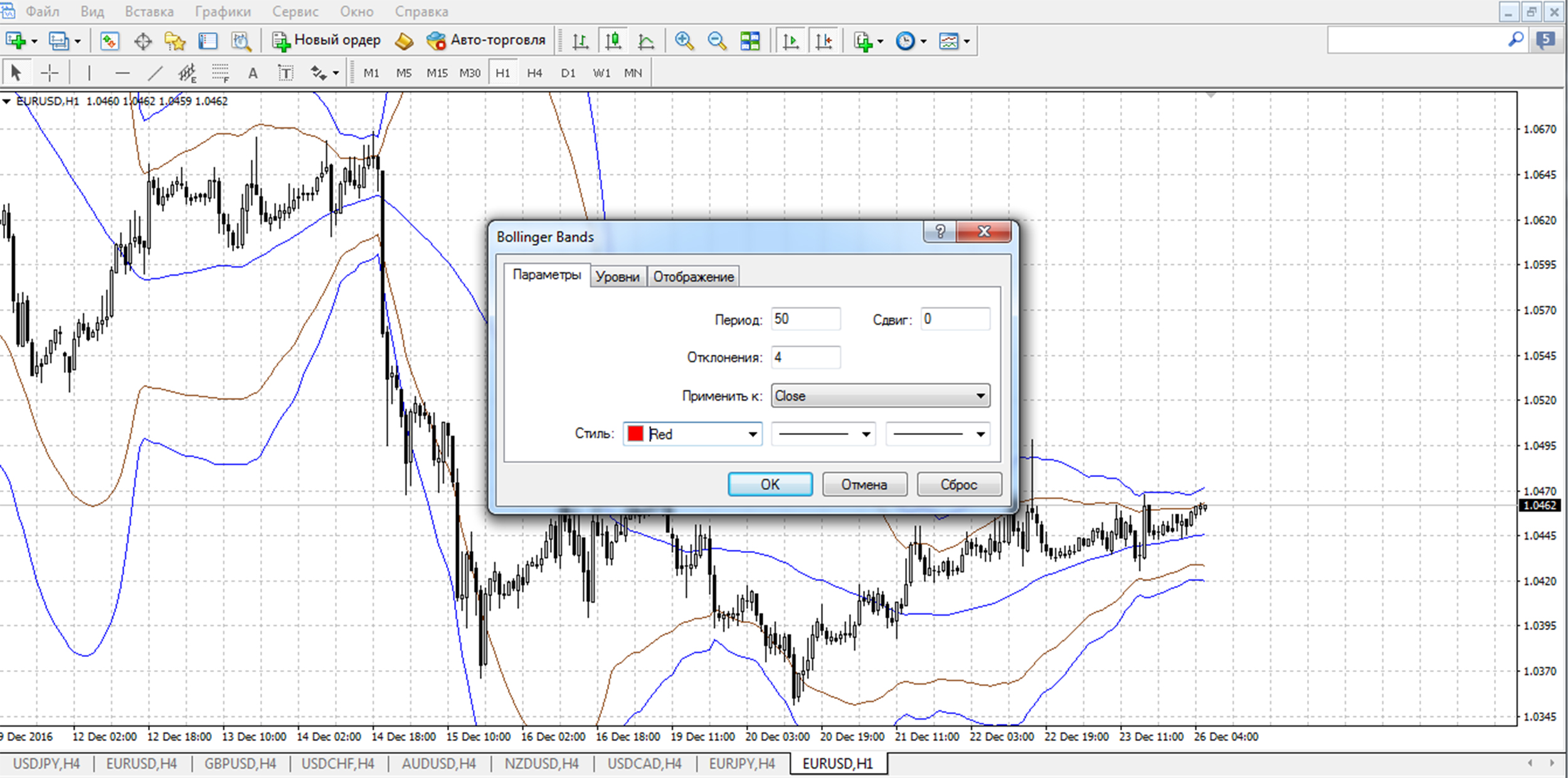Click the dialog help question button
The height and width of the screenshot is (778, 1568).
(940, 232)
